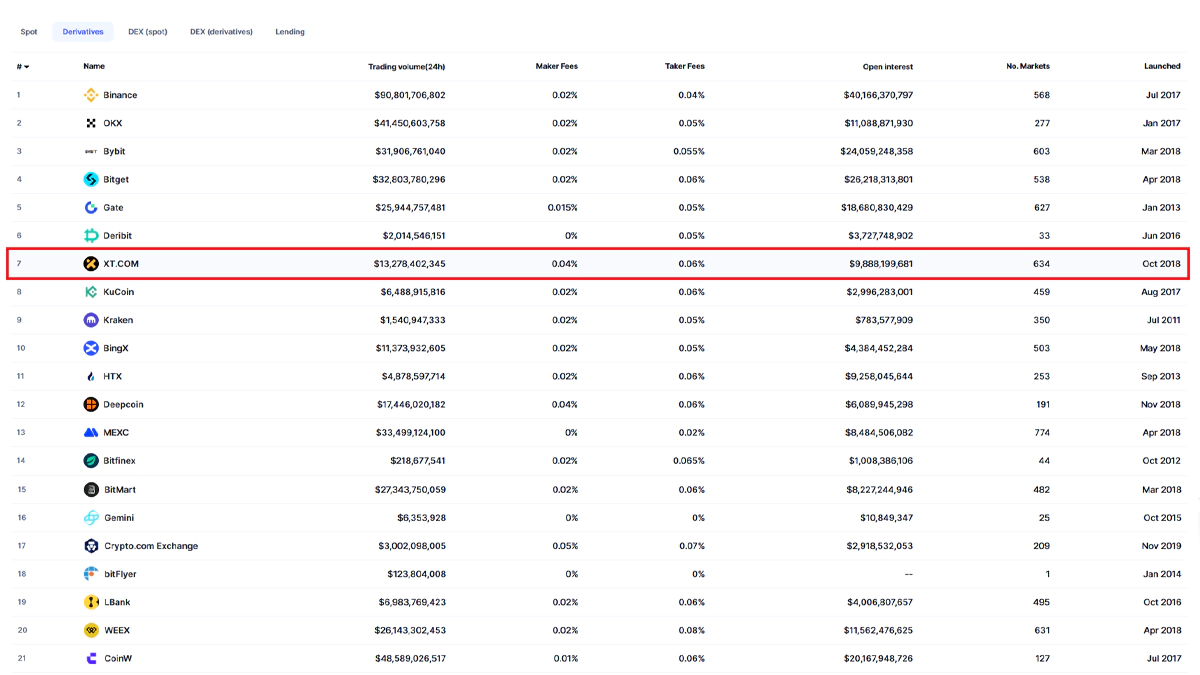This screenshot has width=1200, height=675.
Task: Open the XT.COM exchange name link
Action: click(121, 264)
